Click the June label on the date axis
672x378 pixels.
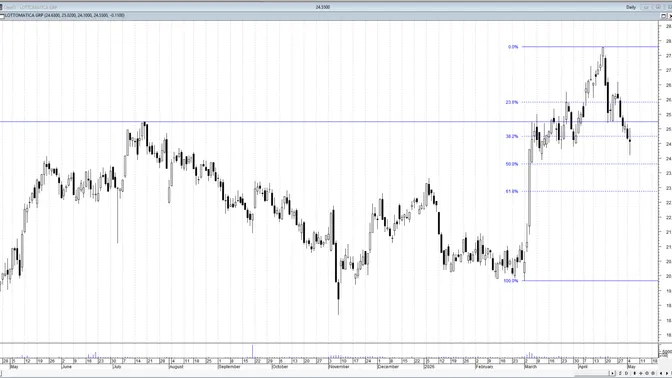pyautogui.click(x=66, y=367)
